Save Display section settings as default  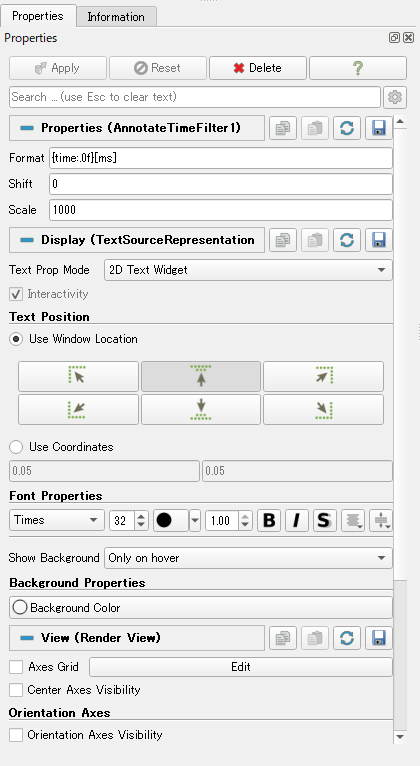point(378,240)
